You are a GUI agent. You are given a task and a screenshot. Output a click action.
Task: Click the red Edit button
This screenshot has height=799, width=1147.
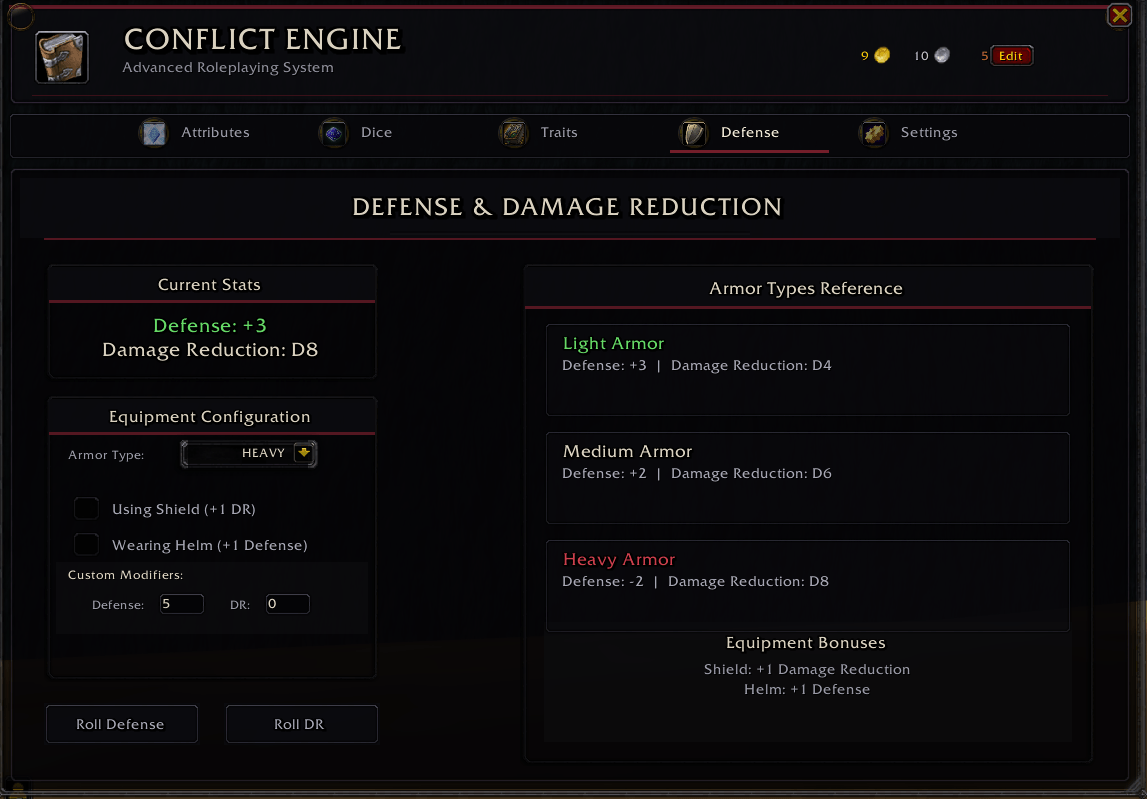tap(1011, 56)
